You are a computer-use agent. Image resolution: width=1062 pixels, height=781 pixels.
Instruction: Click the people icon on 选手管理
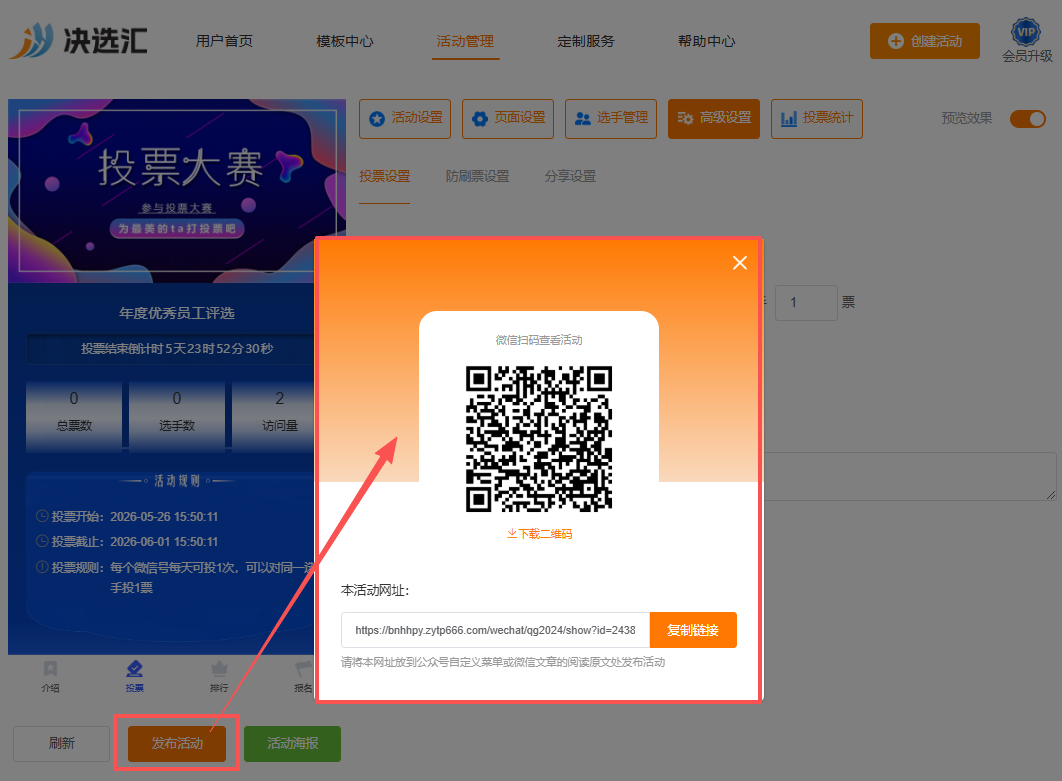582,119
